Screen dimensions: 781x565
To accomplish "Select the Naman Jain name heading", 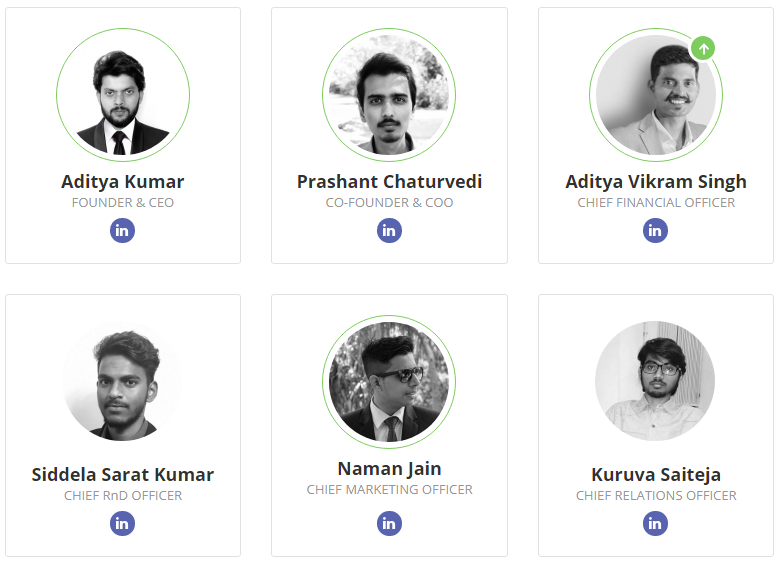I will tap(390, 469).
